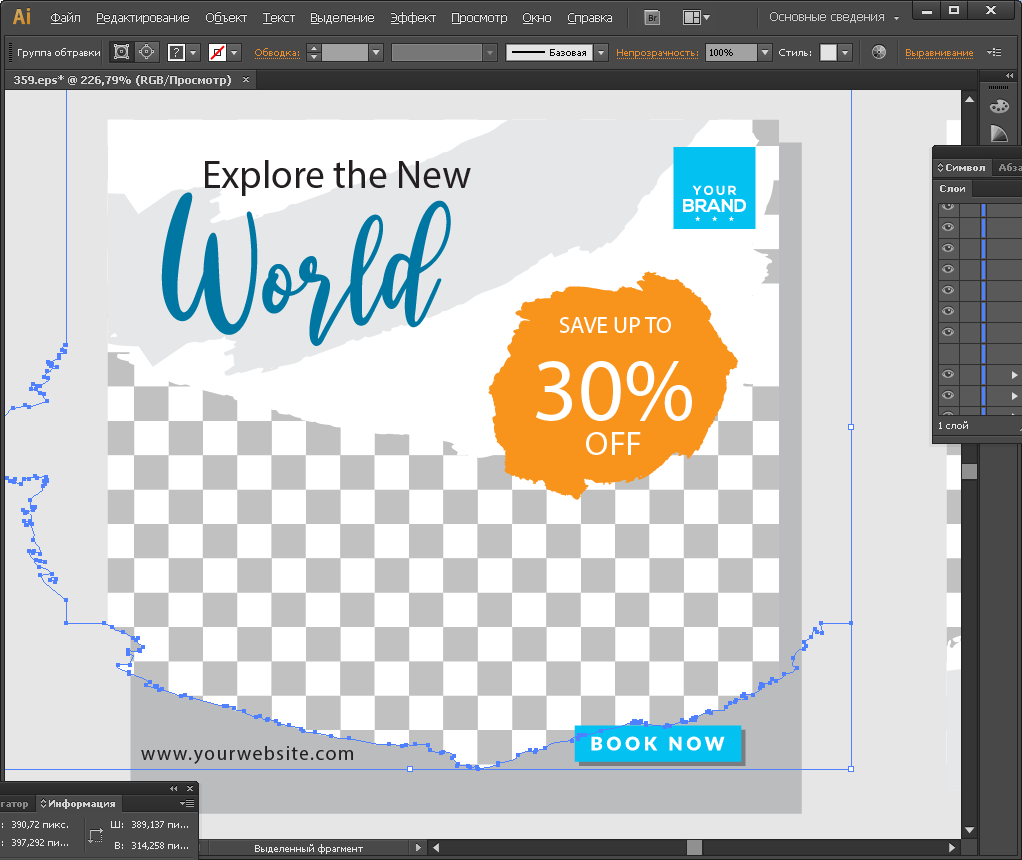Open Adobe Bridge via the Br icon
This screenshot has width=1022, height=860.
pos(653,17)
